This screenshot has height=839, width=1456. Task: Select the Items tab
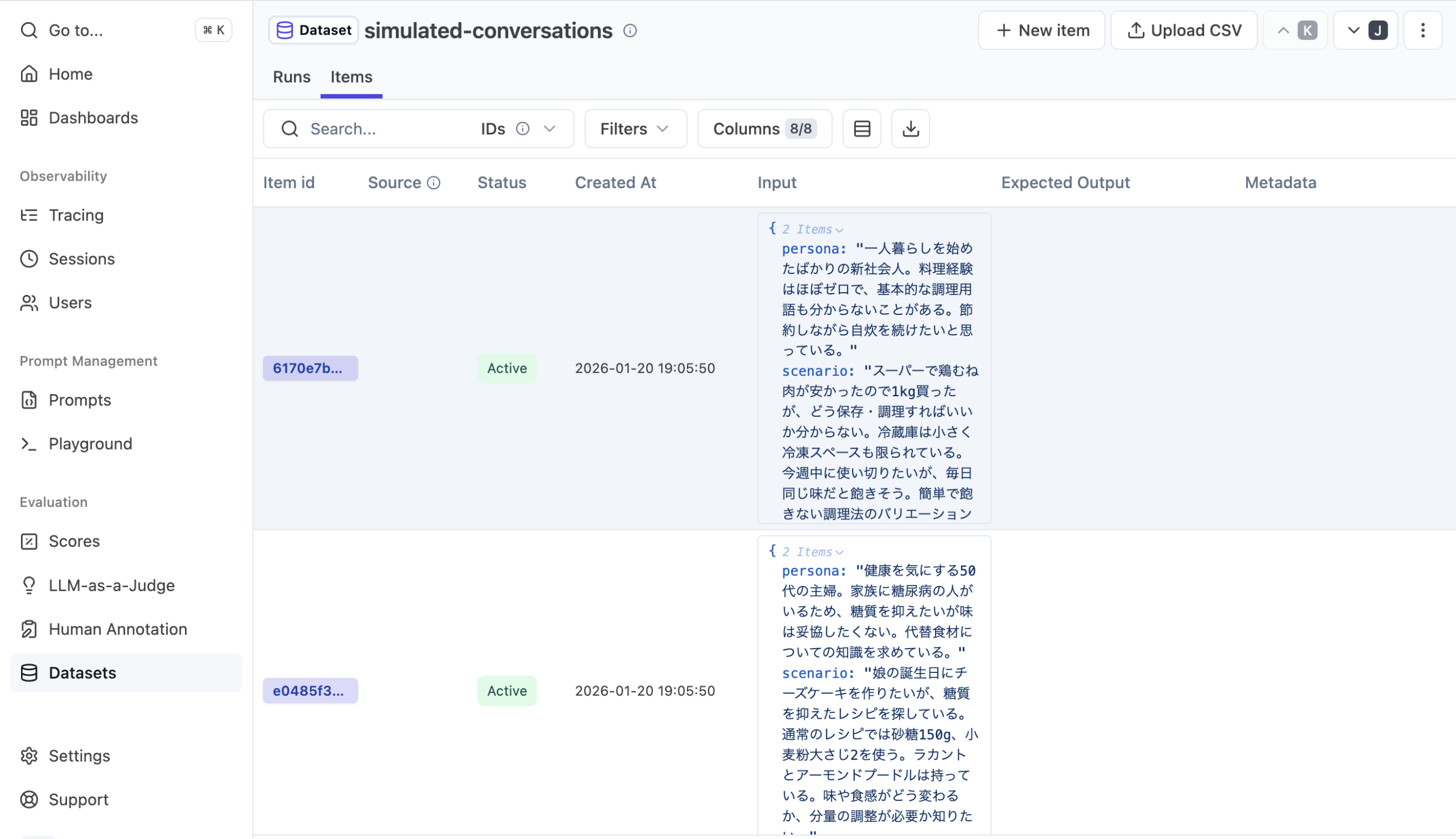click(351, 77)
